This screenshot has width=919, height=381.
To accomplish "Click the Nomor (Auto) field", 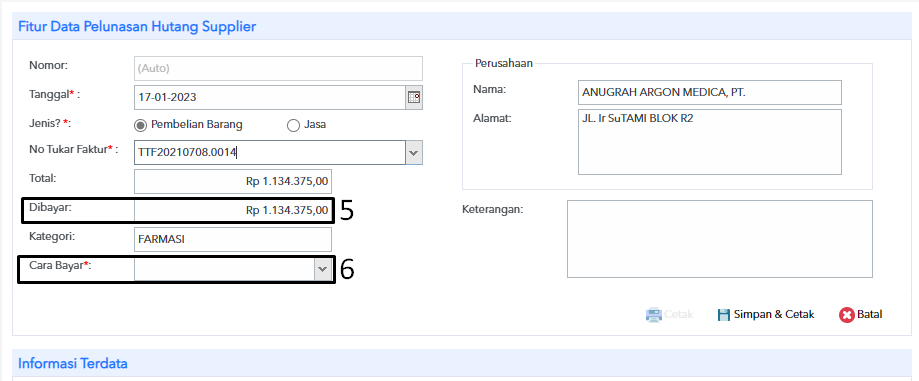I will [278, 69].
